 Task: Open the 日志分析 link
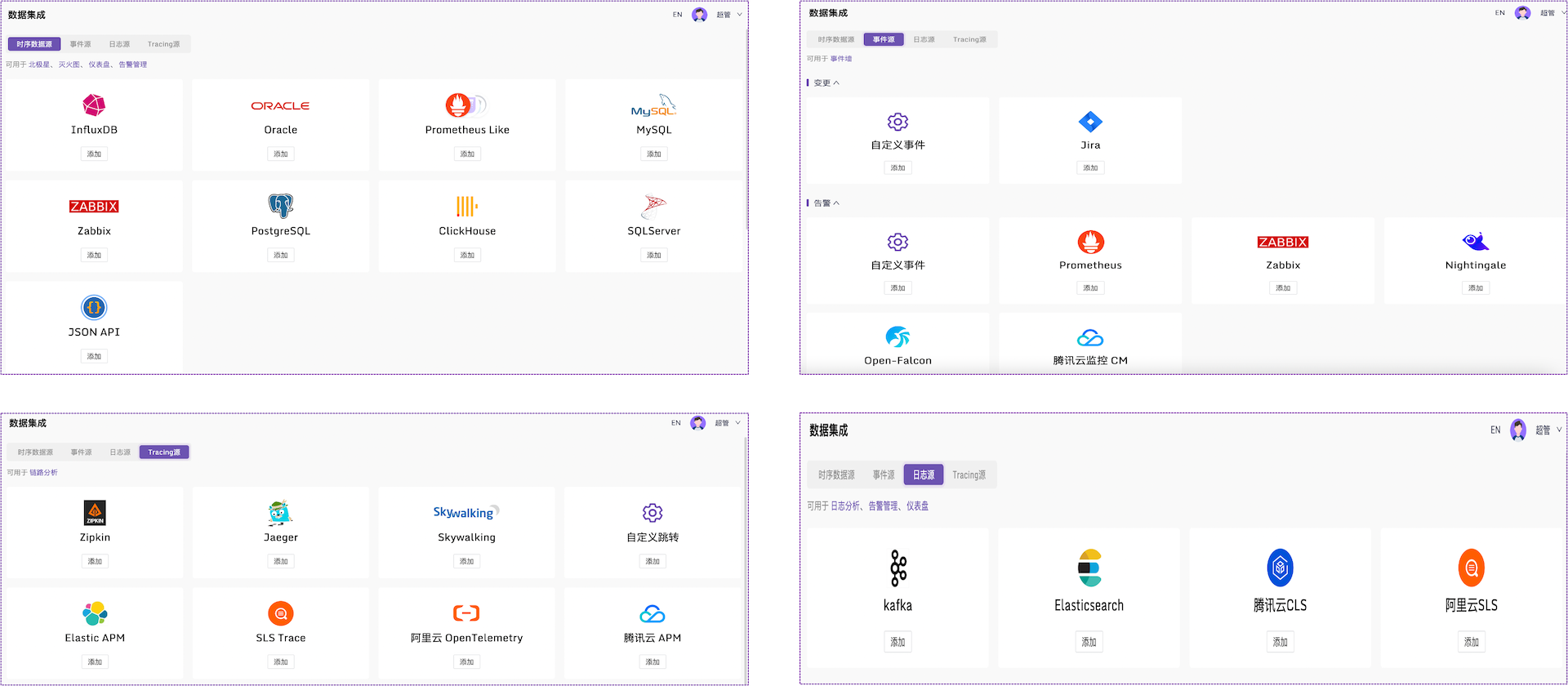[x=844, y=506]
